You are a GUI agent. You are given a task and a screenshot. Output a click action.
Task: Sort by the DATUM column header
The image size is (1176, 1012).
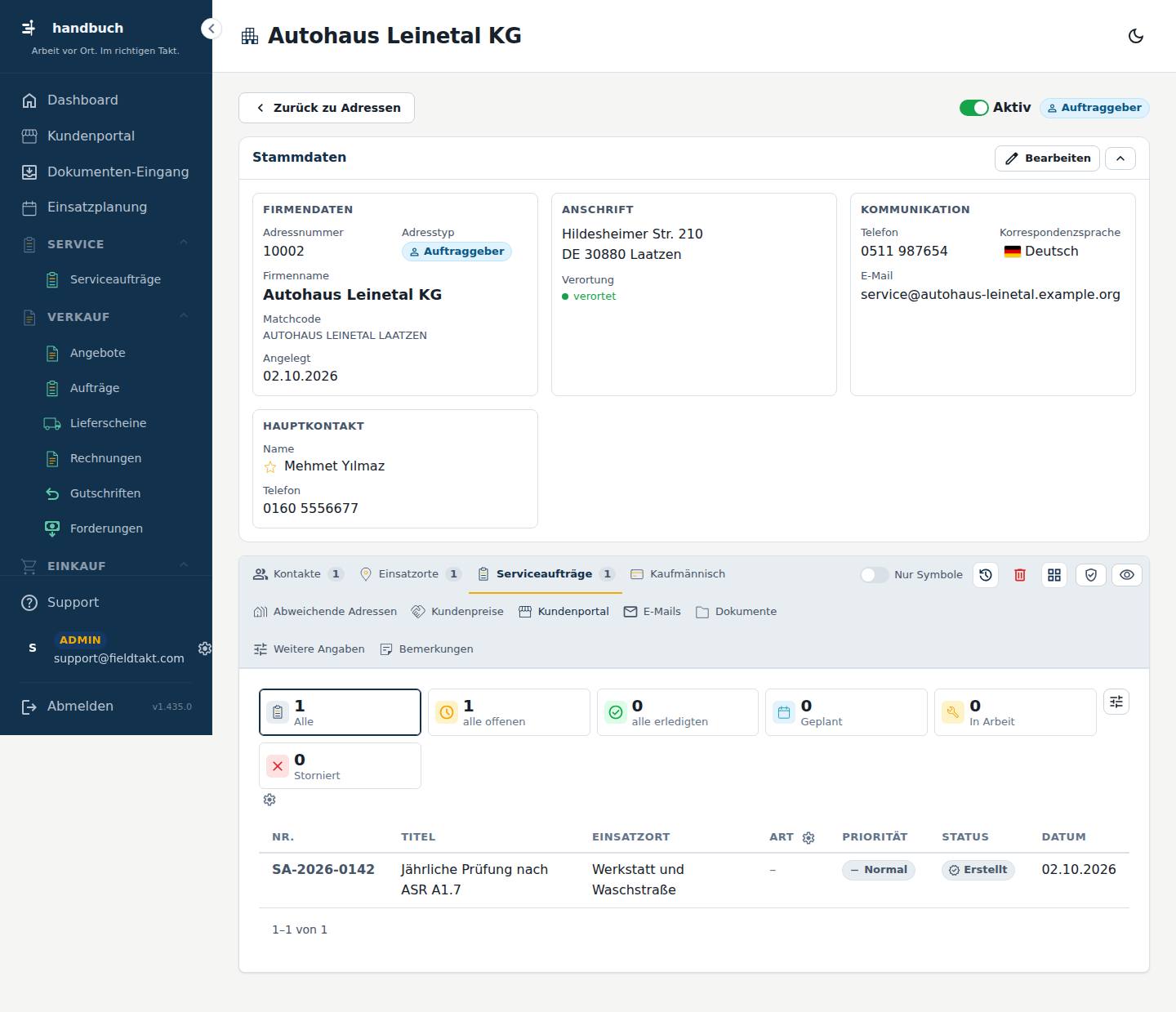1063,837
